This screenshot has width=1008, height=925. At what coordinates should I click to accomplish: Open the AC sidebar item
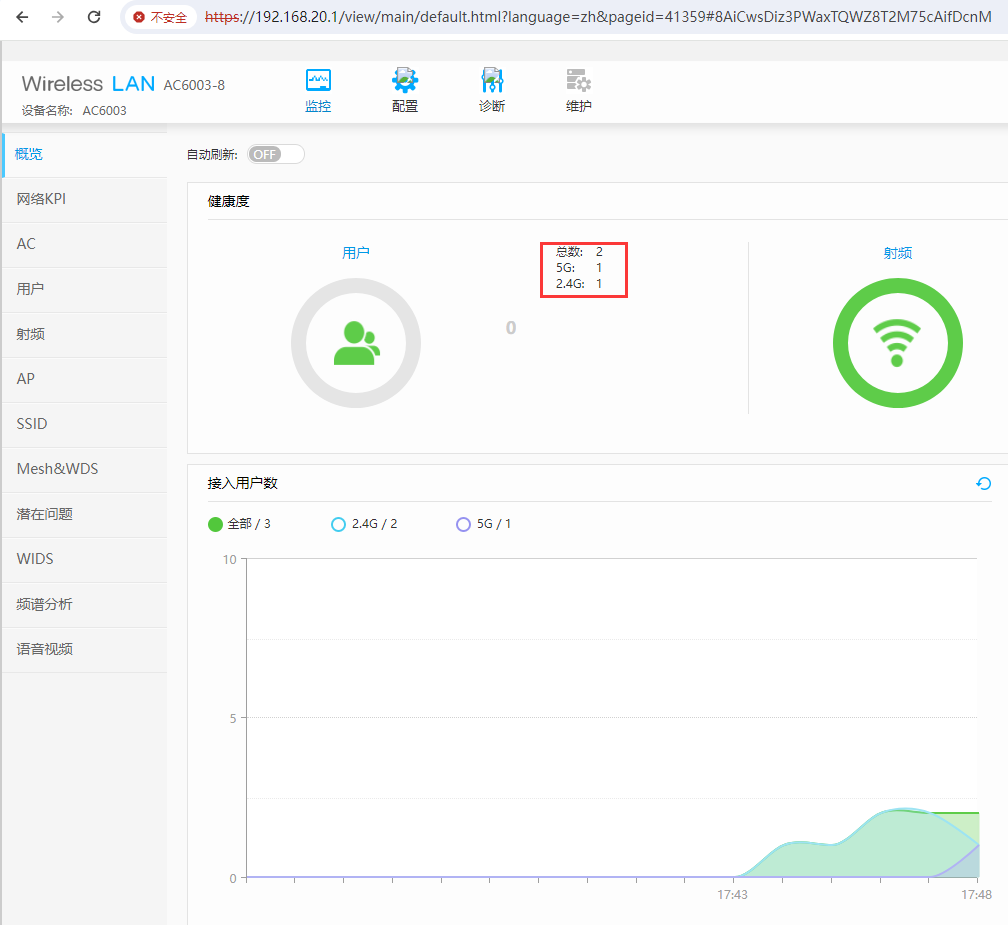coord(85,244)
